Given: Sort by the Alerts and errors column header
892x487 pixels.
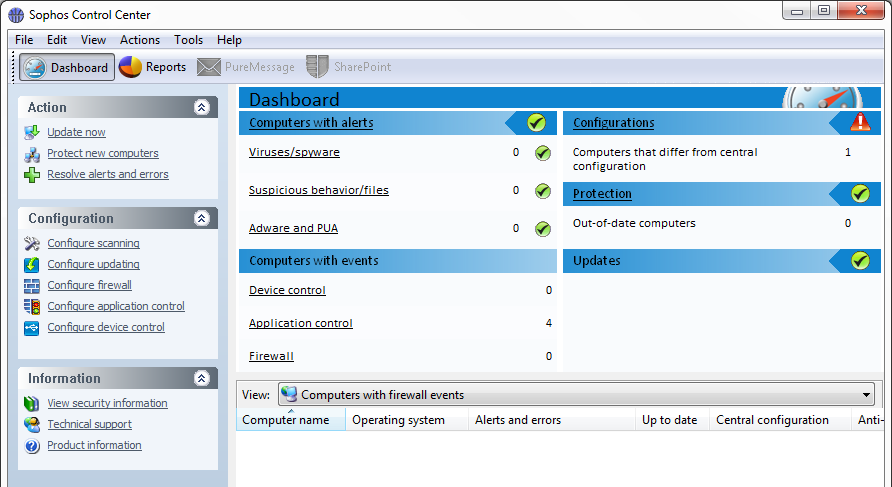Looking at the screenshot, I should coord(552,420).
